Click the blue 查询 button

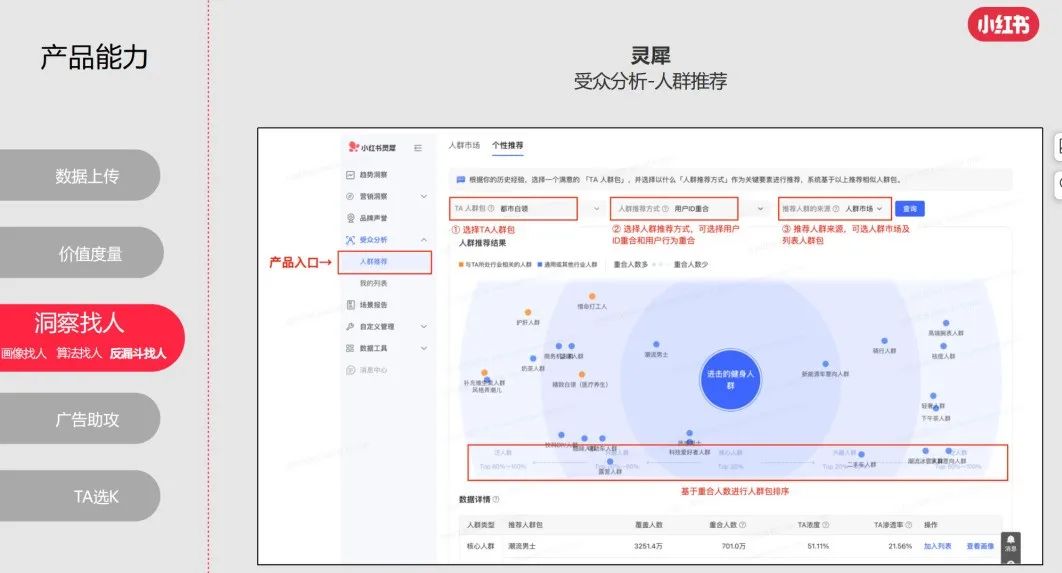[x=909, y=209]
